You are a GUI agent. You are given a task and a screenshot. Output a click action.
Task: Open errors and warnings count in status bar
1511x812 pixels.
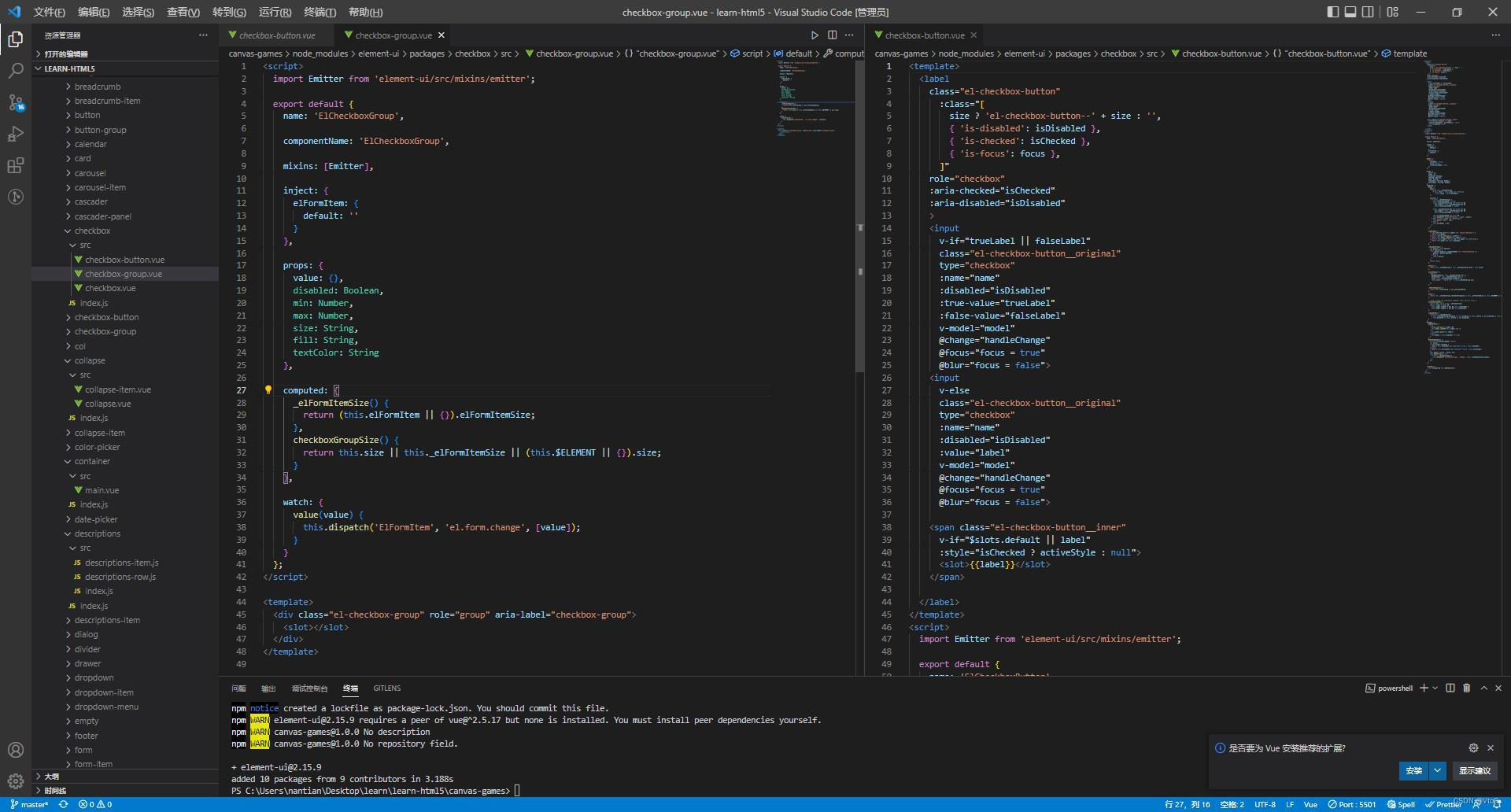[95, 804]
